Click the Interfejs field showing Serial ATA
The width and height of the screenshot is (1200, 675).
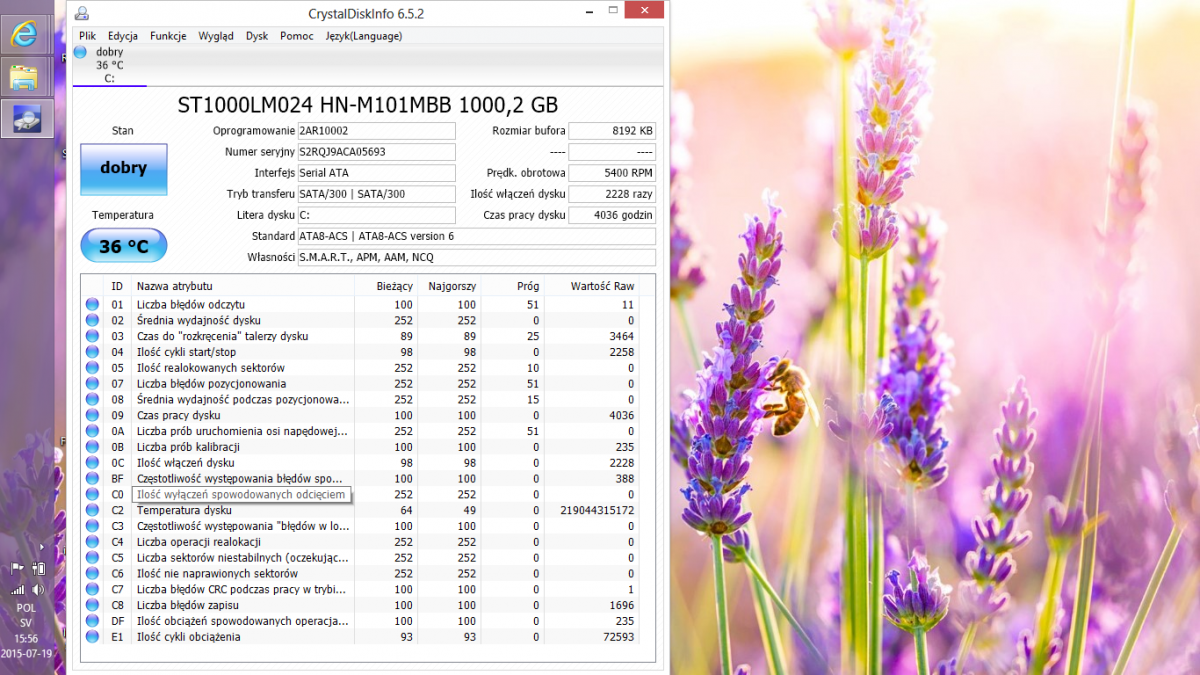[x=376, y=173]
